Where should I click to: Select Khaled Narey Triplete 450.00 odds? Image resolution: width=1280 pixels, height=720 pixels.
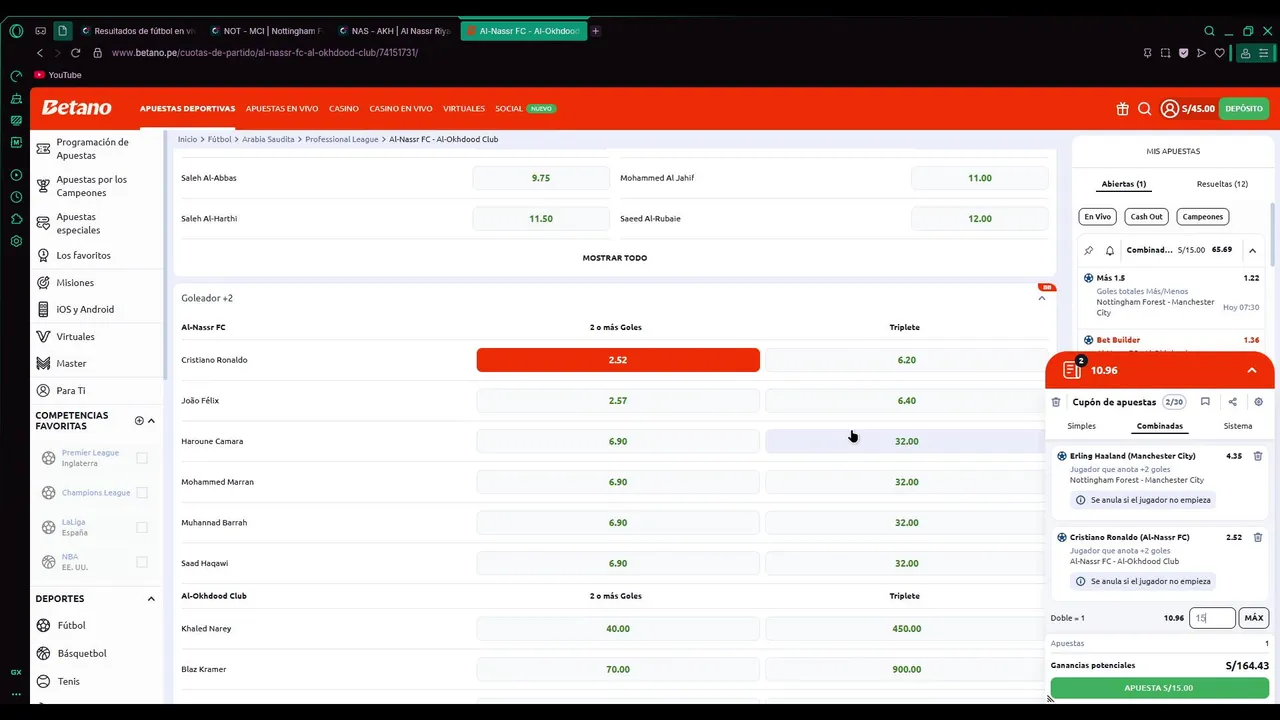click(x=906, y=629)
